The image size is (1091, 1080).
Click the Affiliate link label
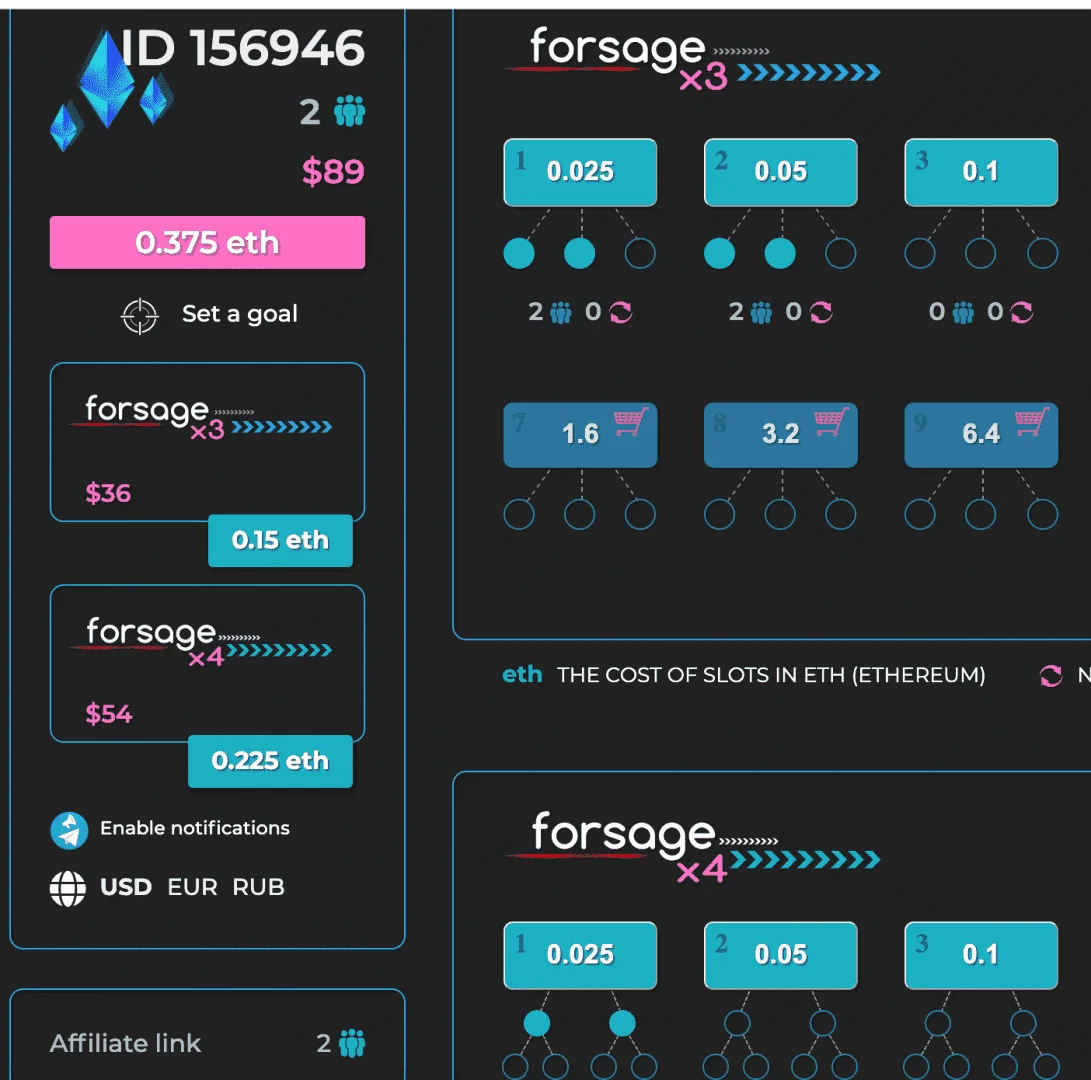[125, 1043]
